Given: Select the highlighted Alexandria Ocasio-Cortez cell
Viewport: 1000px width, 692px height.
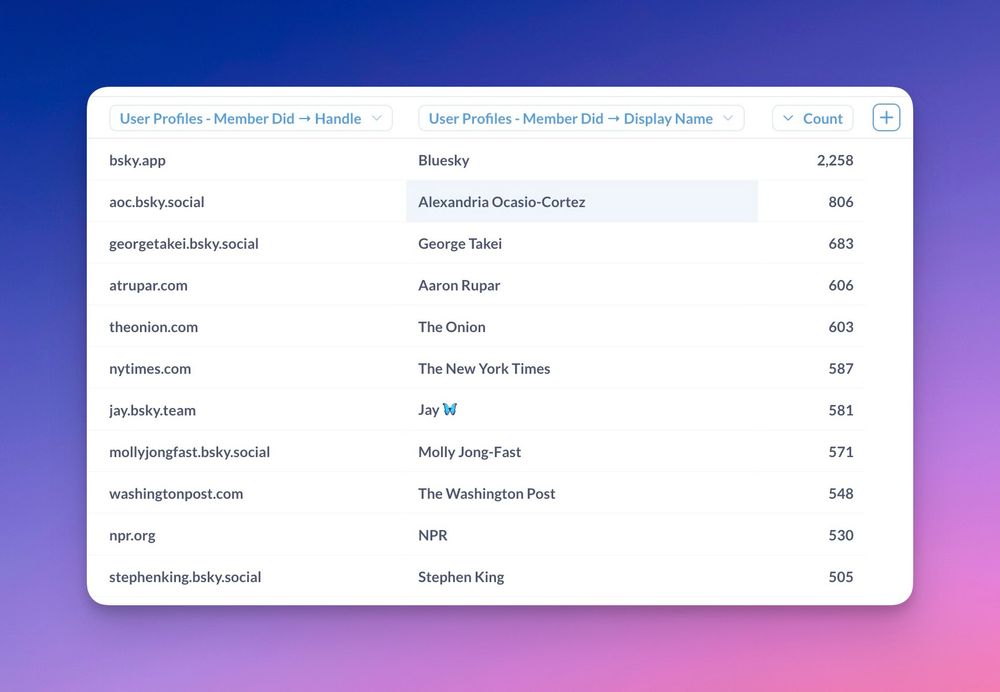Looking at the screenshot, I should [x=582, y=202].
